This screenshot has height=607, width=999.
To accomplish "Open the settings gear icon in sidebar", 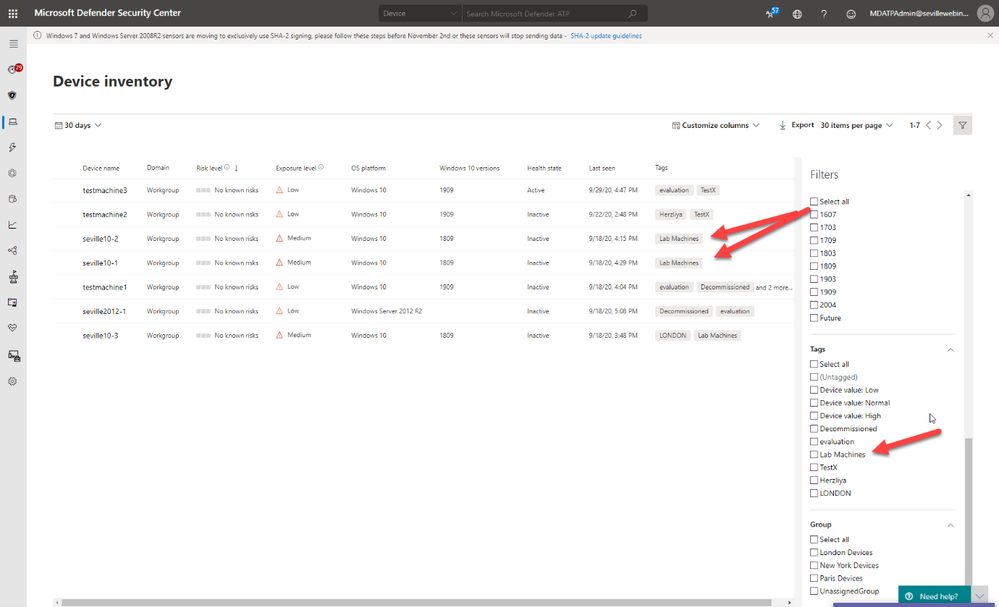I will [12, 381].
